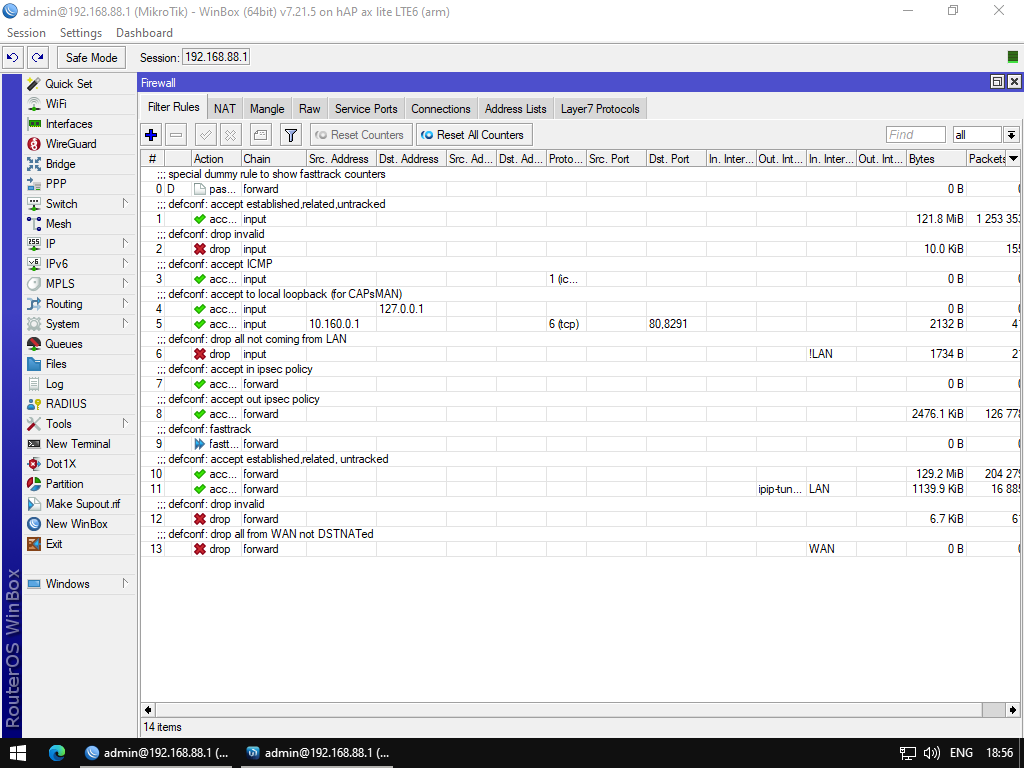Open the column selector arrow beside Packets
Viewport: 1024px width, 768px height.
[1013, 159]
